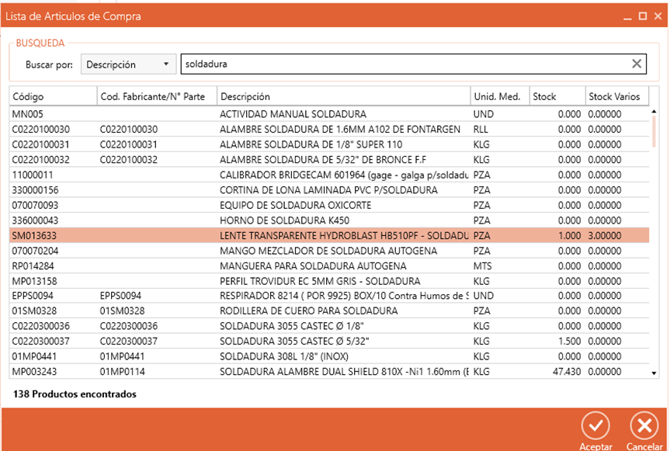Clear the search field with X icon

636,64
